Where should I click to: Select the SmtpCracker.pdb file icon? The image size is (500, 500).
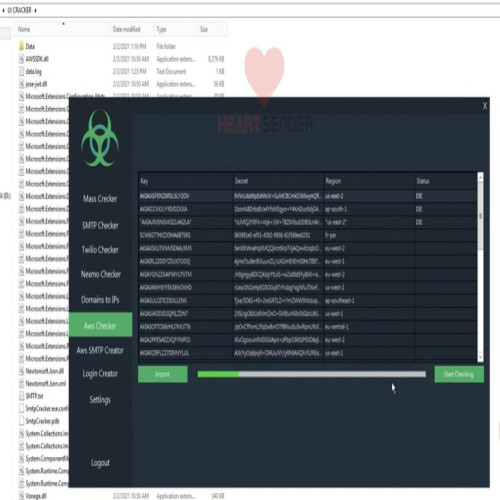[21, 421]
